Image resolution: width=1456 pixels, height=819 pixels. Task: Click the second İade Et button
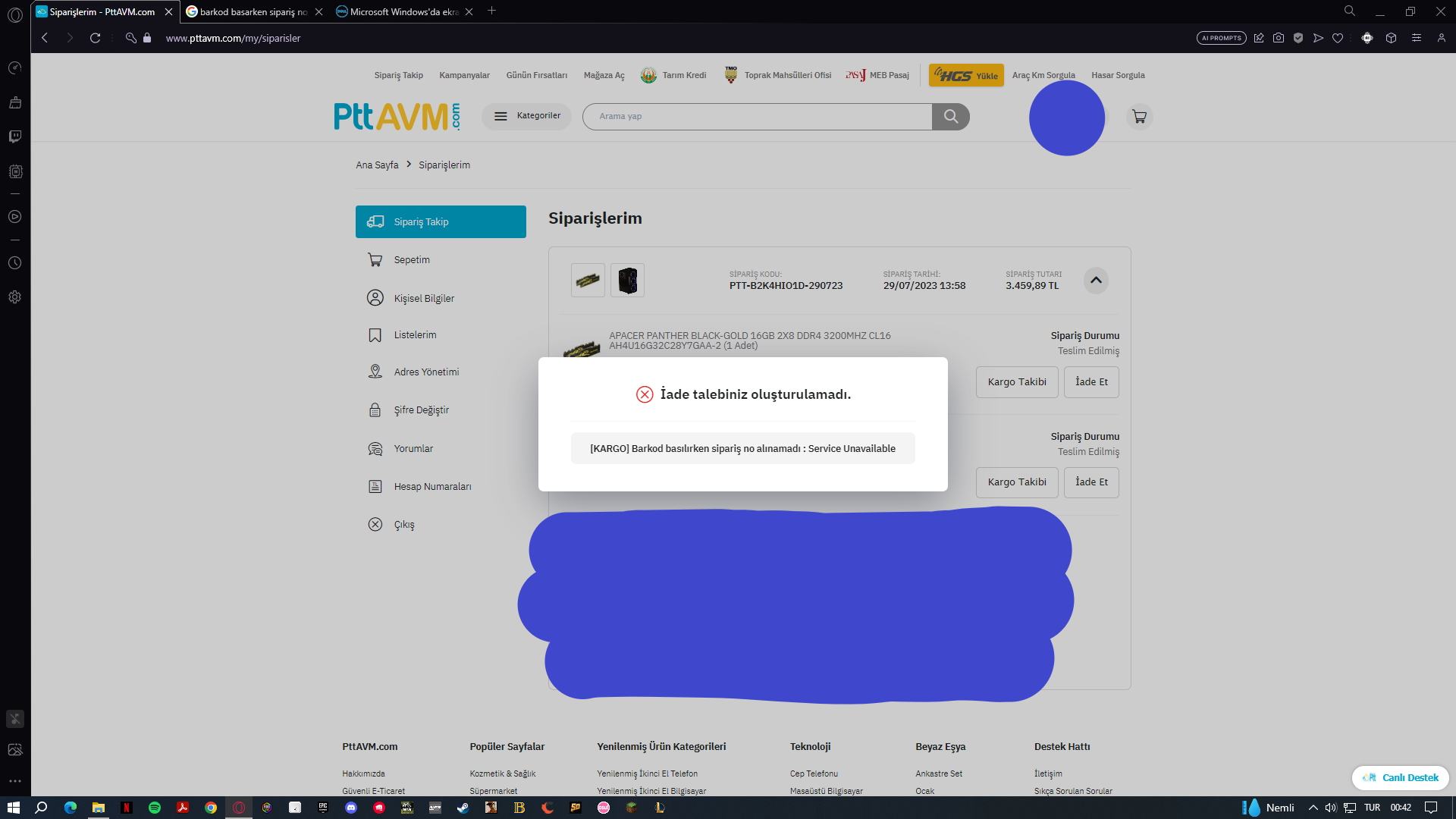pyautogui.click(x=1091, y=482)
